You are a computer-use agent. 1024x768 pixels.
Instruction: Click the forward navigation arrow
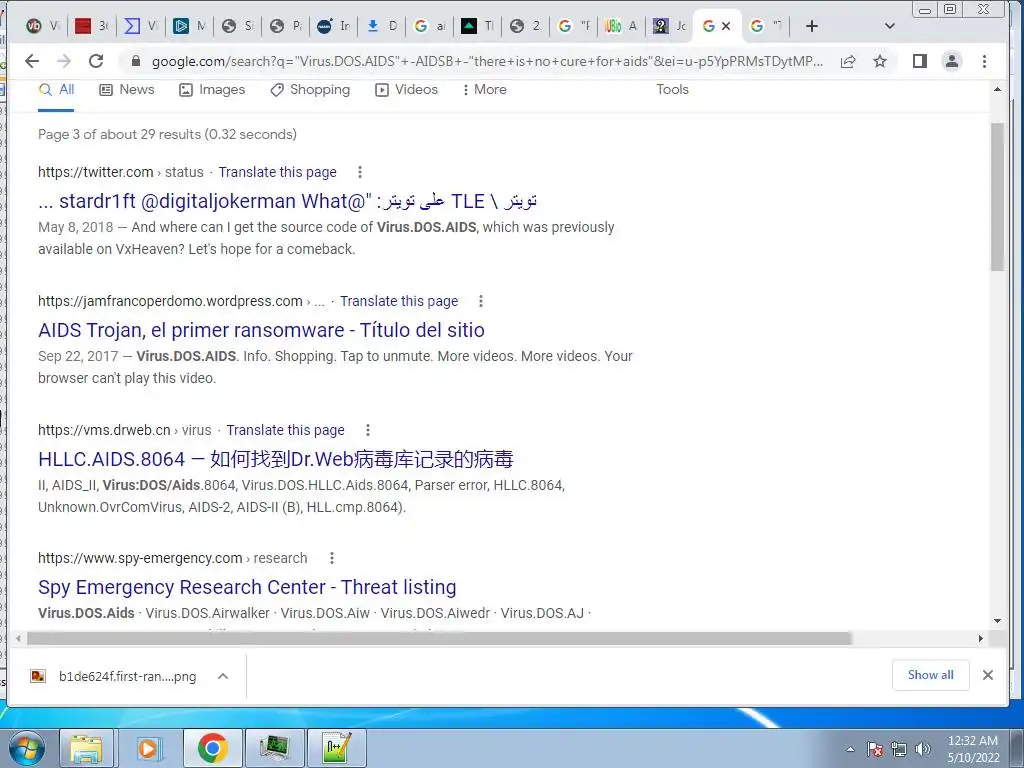pos(63,61)
